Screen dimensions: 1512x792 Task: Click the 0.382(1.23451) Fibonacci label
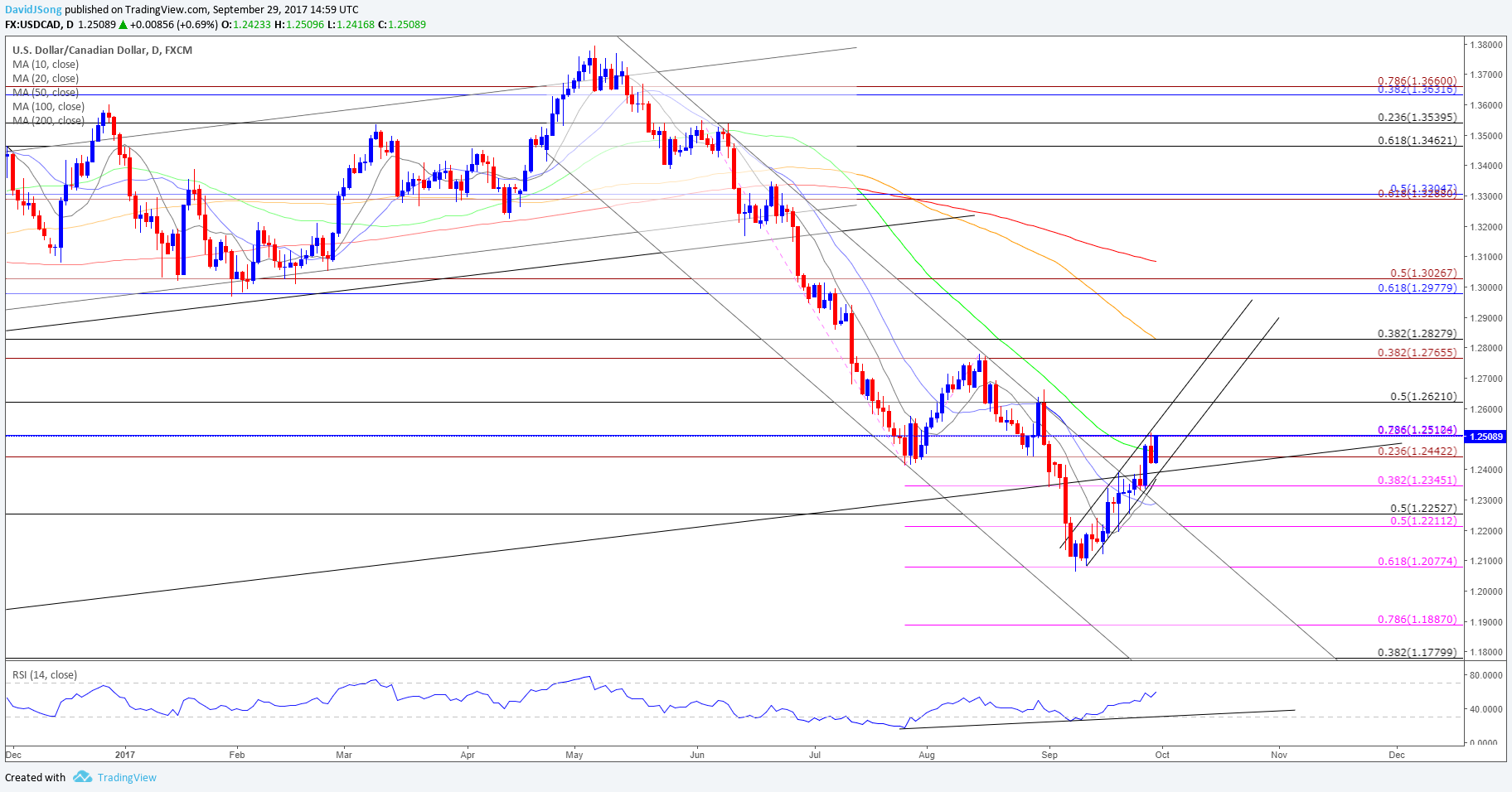pyautogui.click(x=1417, y=481)
